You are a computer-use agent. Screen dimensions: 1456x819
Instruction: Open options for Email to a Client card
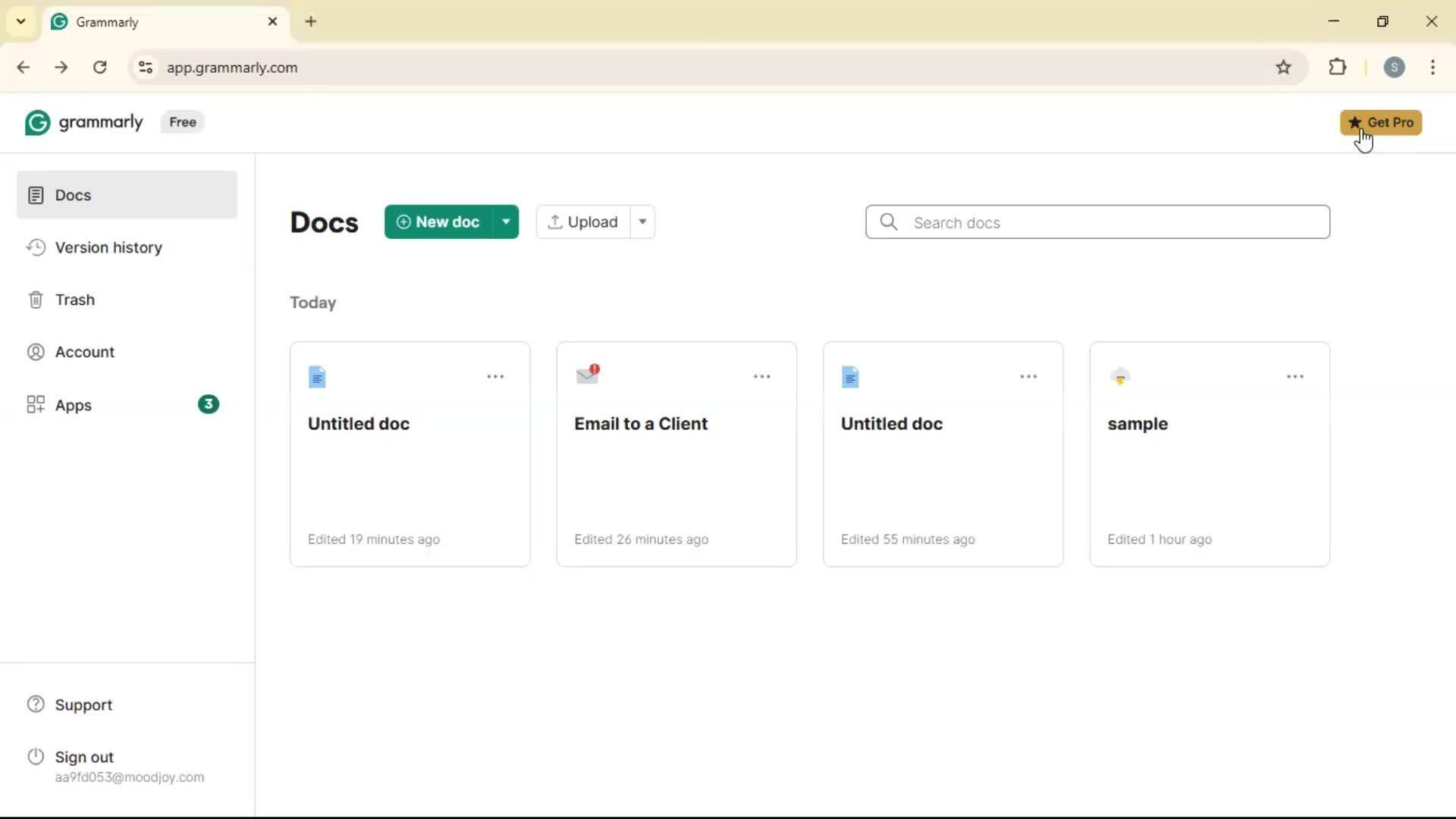tap(761, 377)
